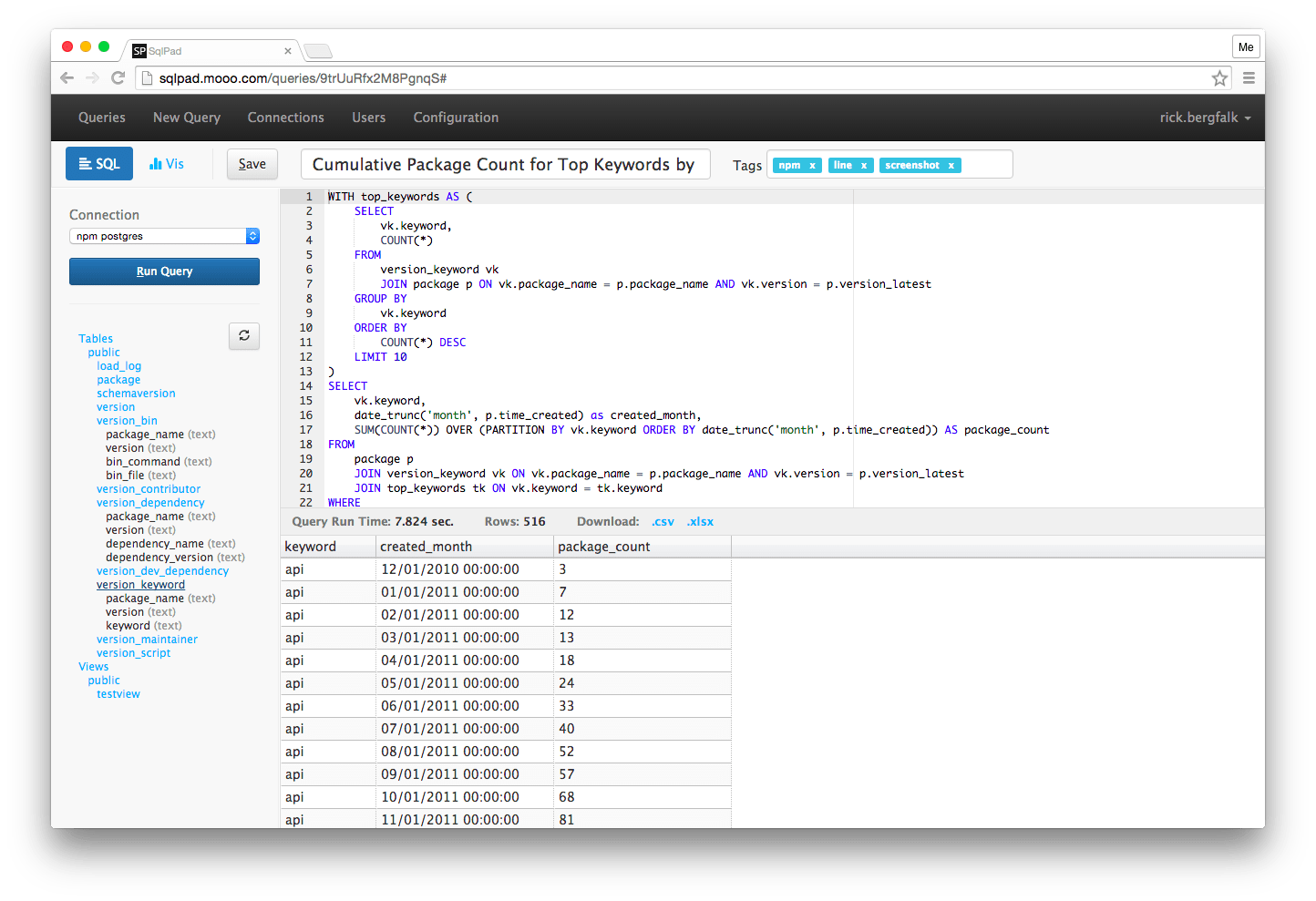Screen dimensions: 1316x901
Task: Open the Connections page
Action: point(286,118)
